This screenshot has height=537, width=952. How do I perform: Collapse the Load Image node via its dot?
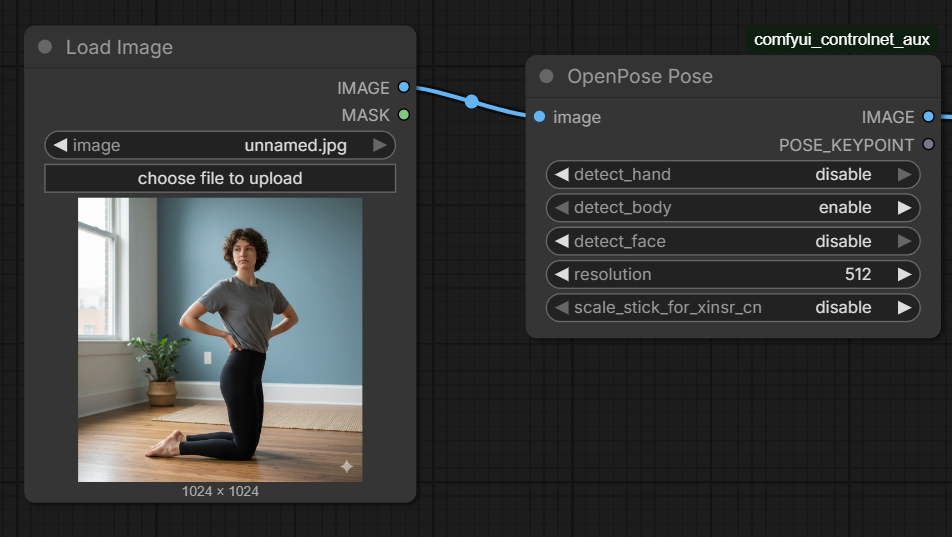tap(45, 47)
